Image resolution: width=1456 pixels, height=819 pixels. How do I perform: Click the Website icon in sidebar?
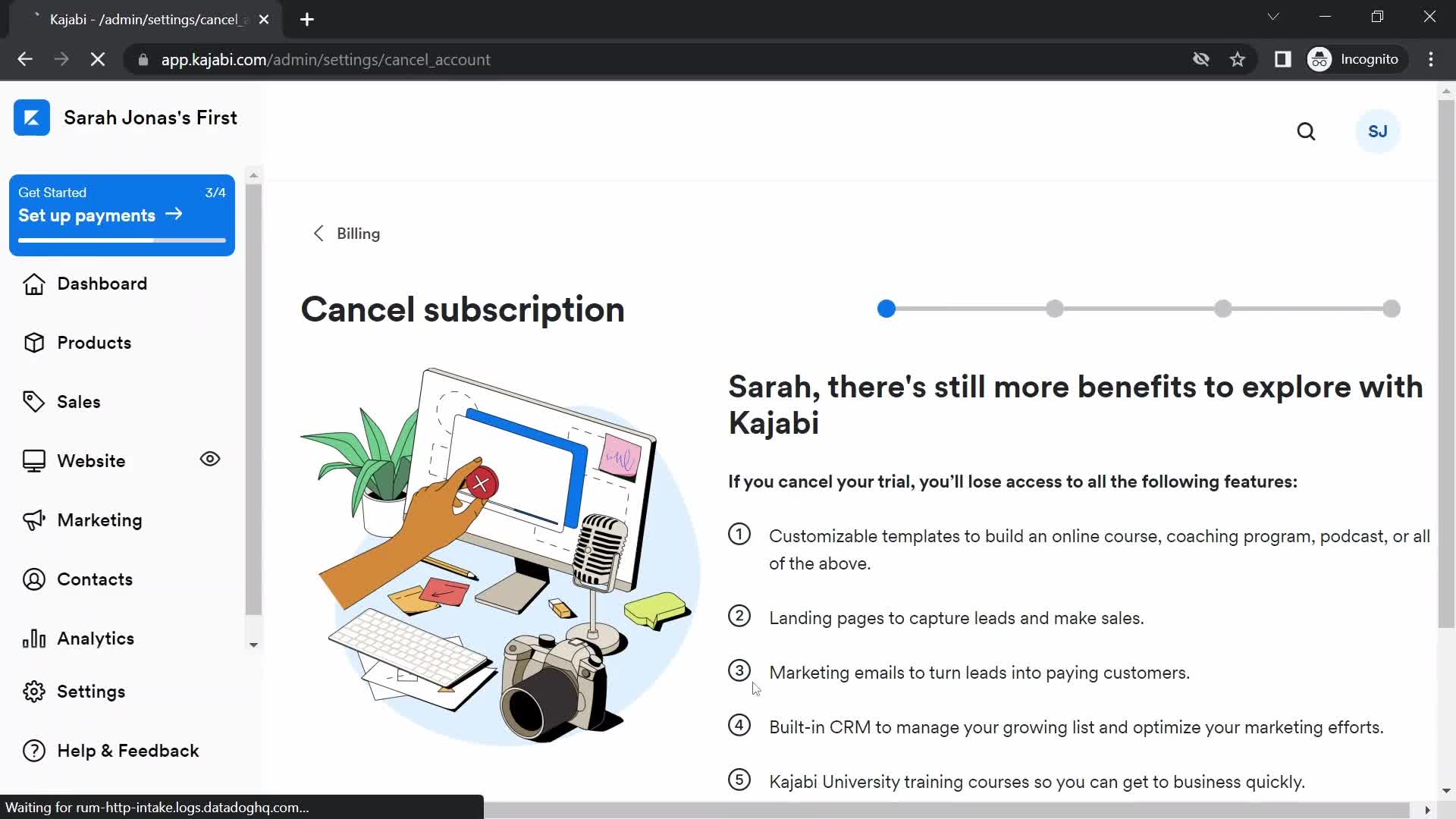pos(36,460)
